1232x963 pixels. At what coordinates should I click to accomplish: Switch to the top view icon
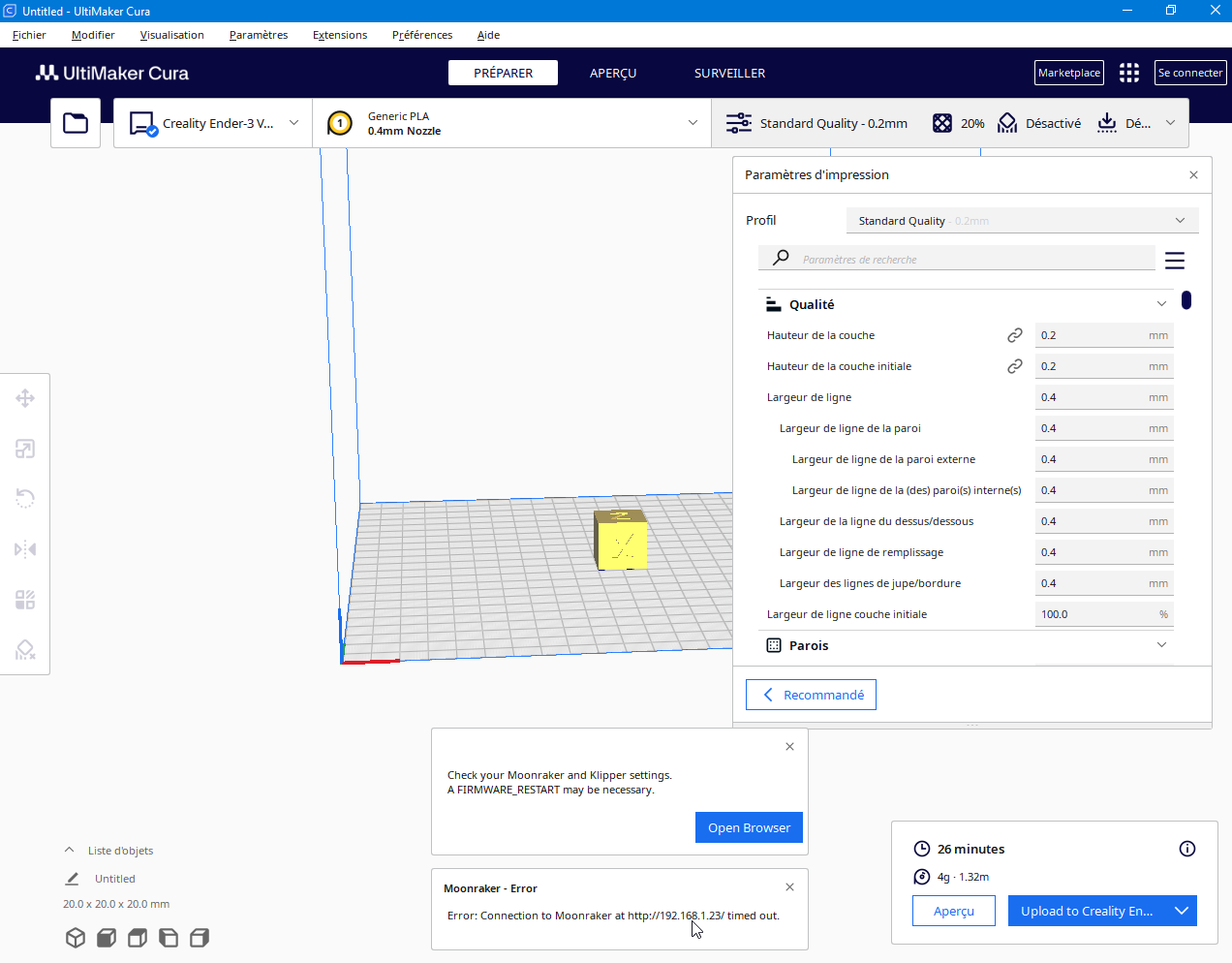[x=138, y=938]
